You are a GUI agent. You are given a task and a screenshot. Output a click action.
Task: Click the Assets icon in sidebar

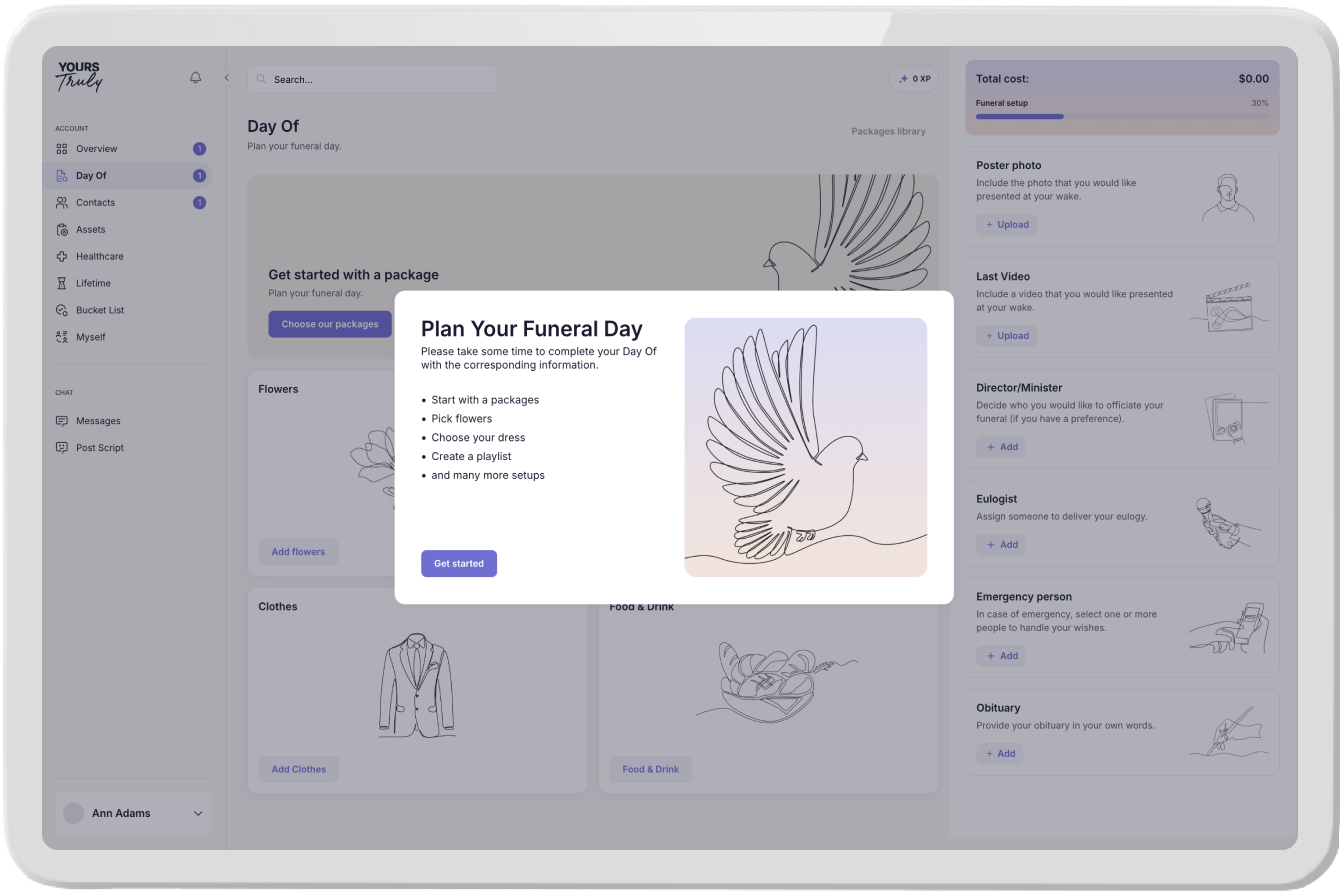pos(62,230)
